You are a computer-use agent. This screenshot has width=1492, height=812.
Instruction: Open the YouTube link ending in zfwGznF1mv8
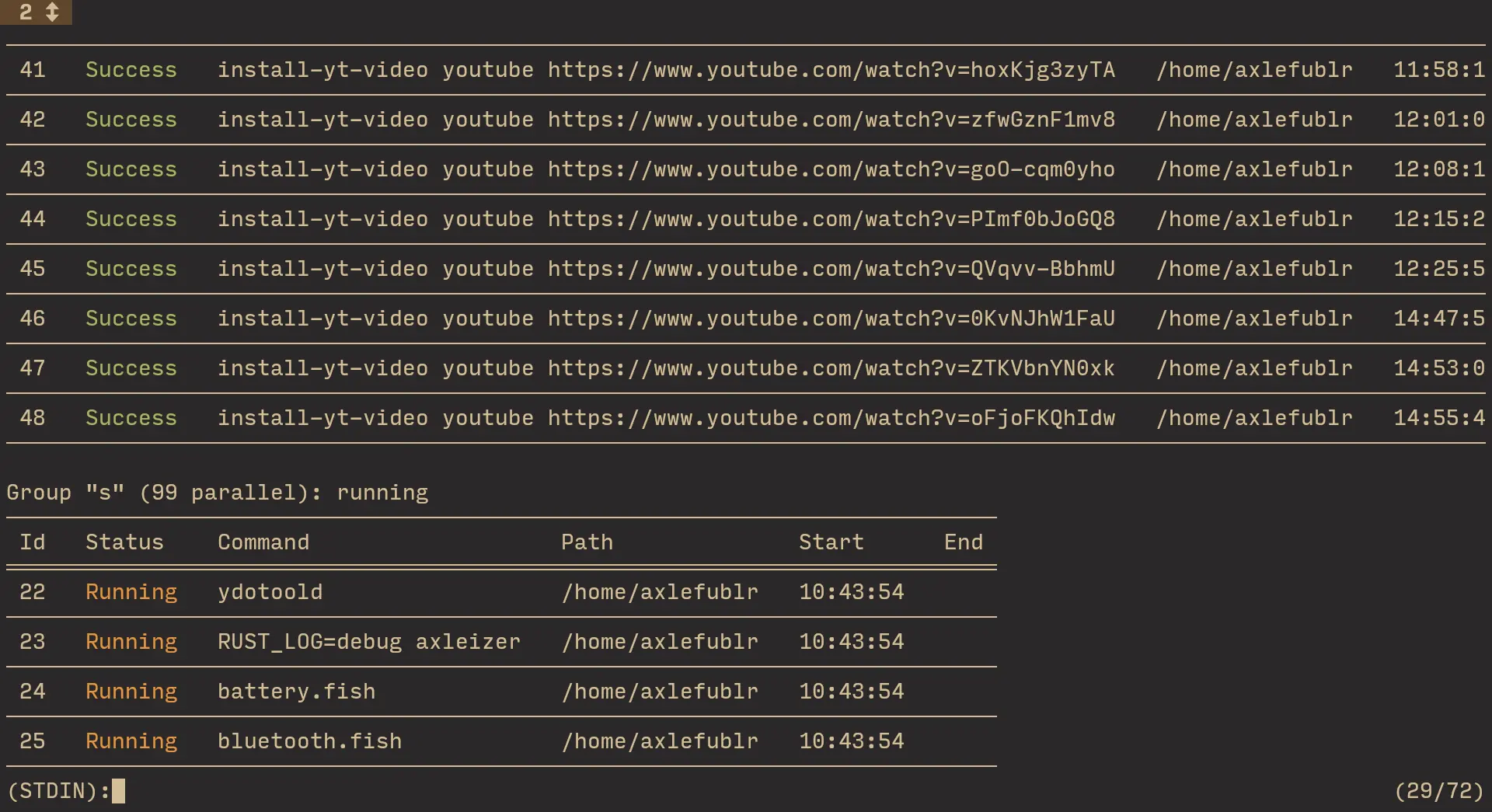pos(831,120)
